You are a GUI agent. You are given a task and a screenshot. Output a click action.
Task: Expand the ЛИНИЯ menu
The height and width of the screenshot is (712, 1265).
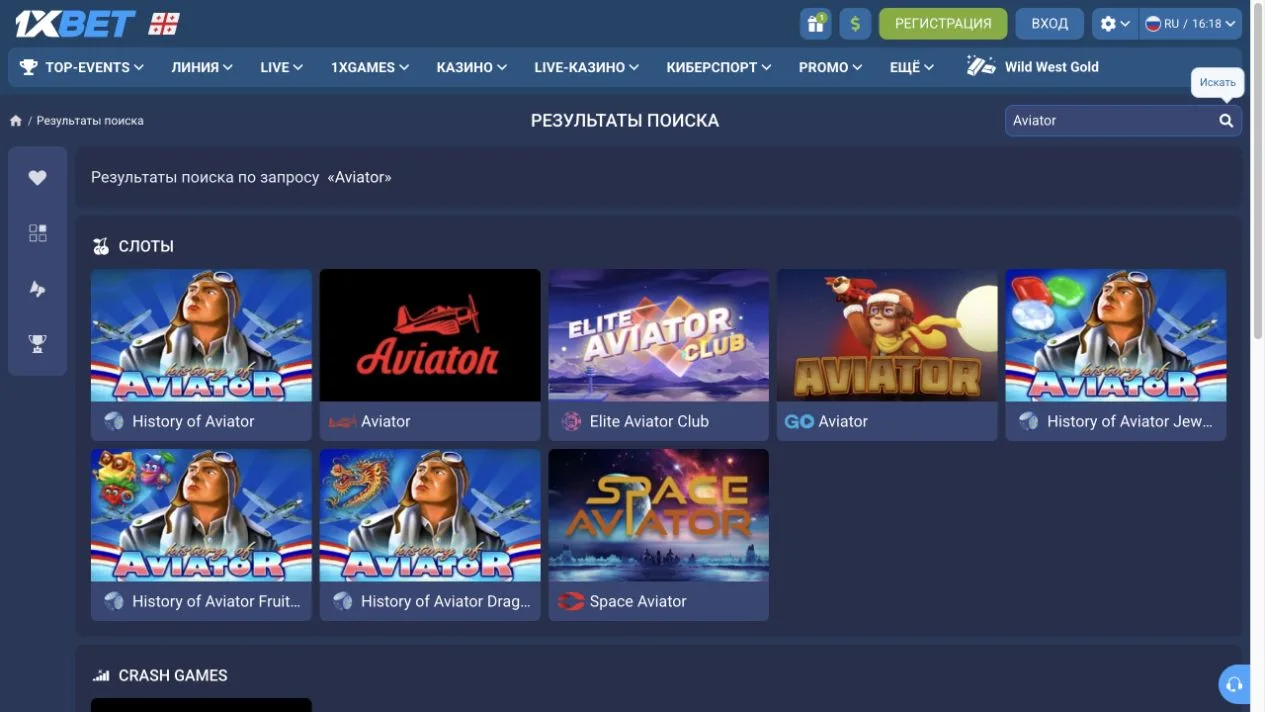coord(202,67)
